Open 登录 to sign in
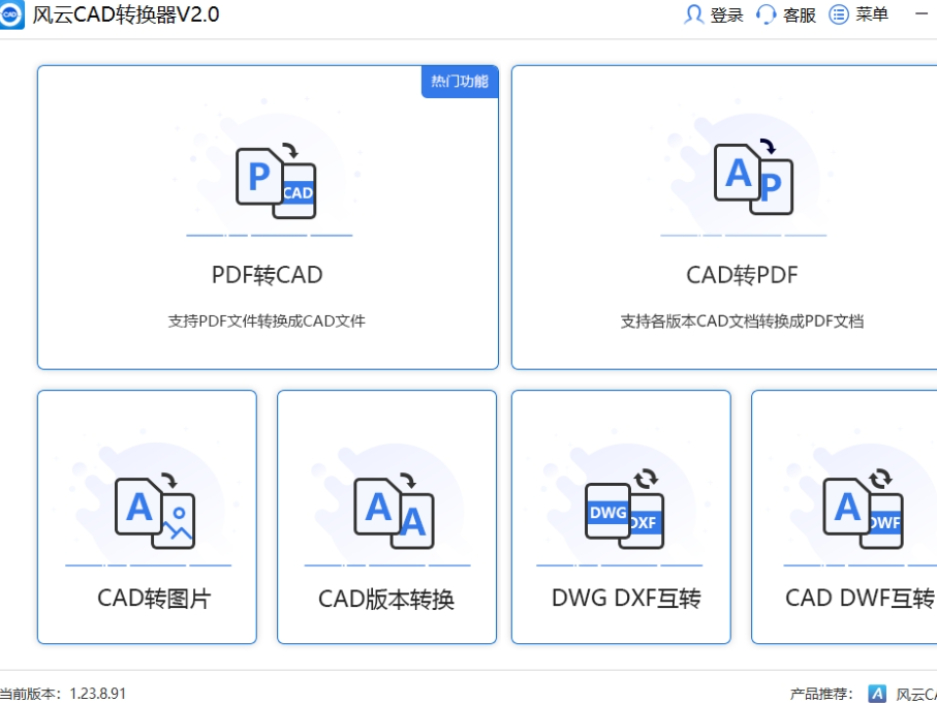937x703 pixels. click(x=727, y=15)
